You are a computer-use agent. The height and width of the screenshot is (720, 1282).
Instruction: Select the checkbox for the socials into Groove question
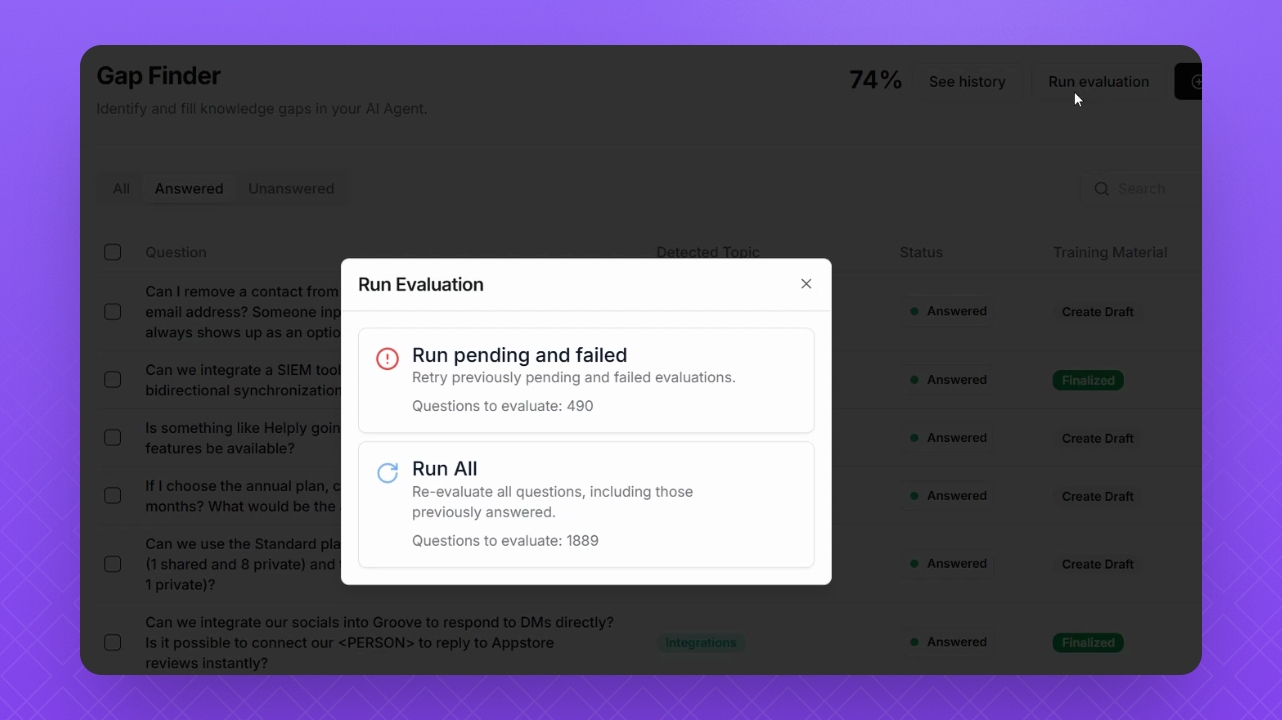113,642
